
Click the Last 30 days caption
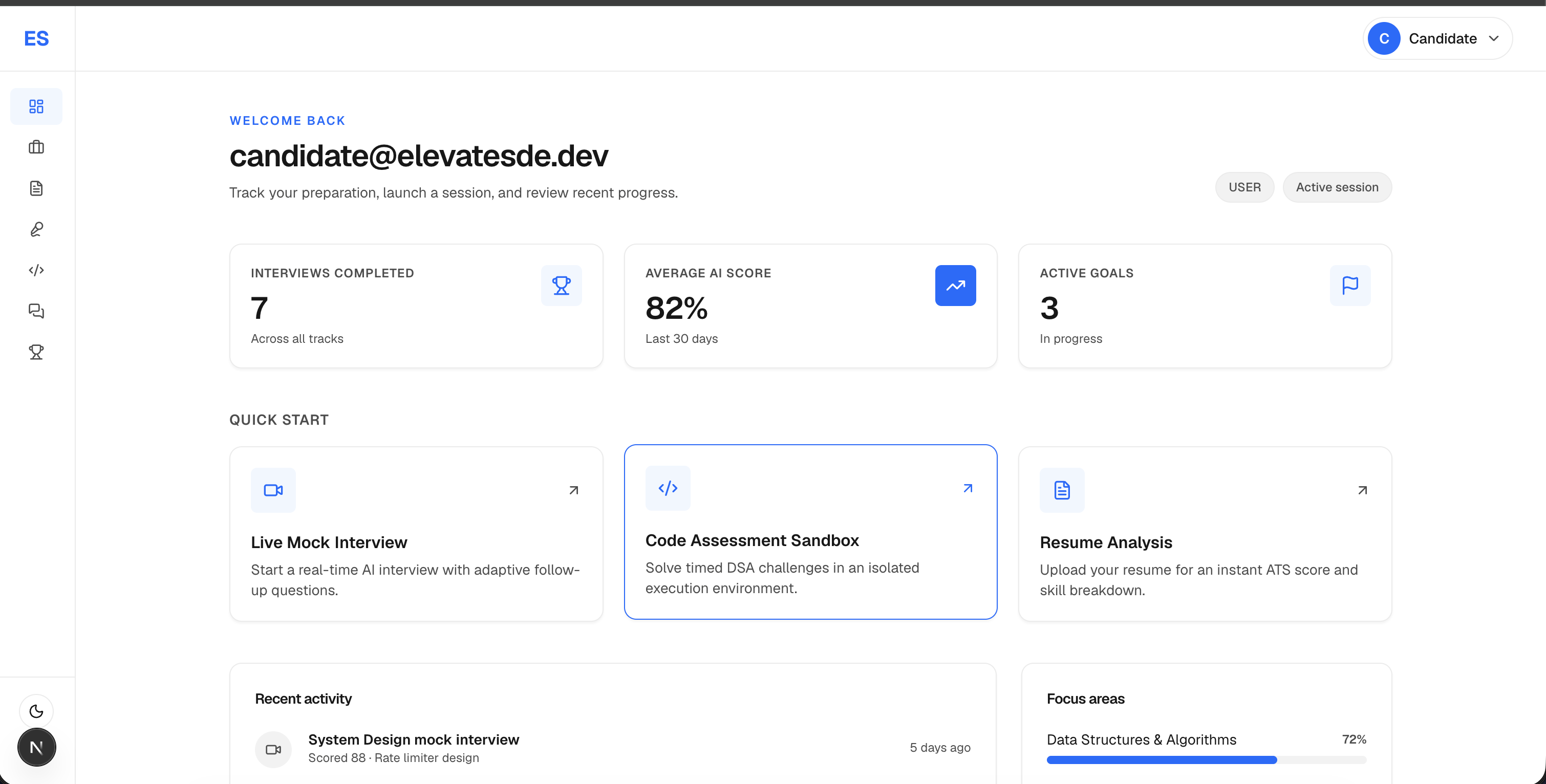tap(681, 339)
